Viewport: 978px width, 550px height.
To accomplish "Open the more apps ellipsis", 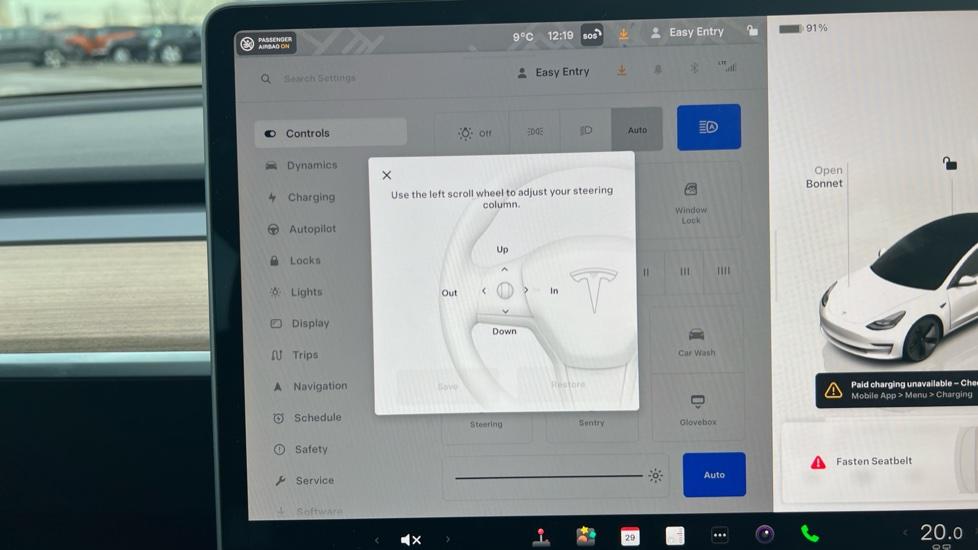I will click(x=720, y=534).
